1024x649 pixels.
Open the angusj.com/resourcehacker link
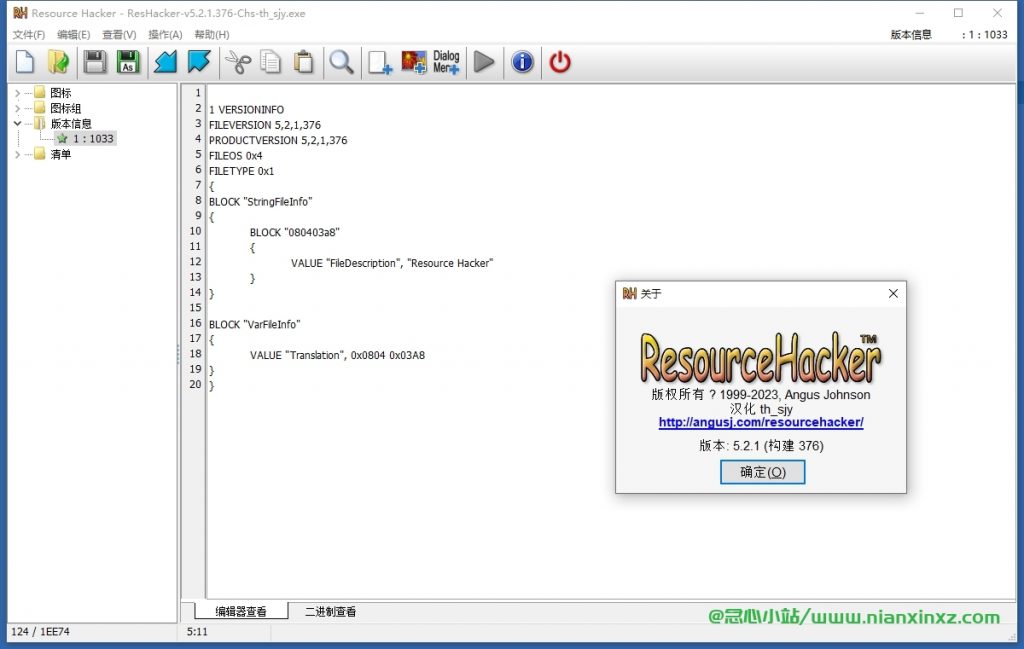(761, 422)
